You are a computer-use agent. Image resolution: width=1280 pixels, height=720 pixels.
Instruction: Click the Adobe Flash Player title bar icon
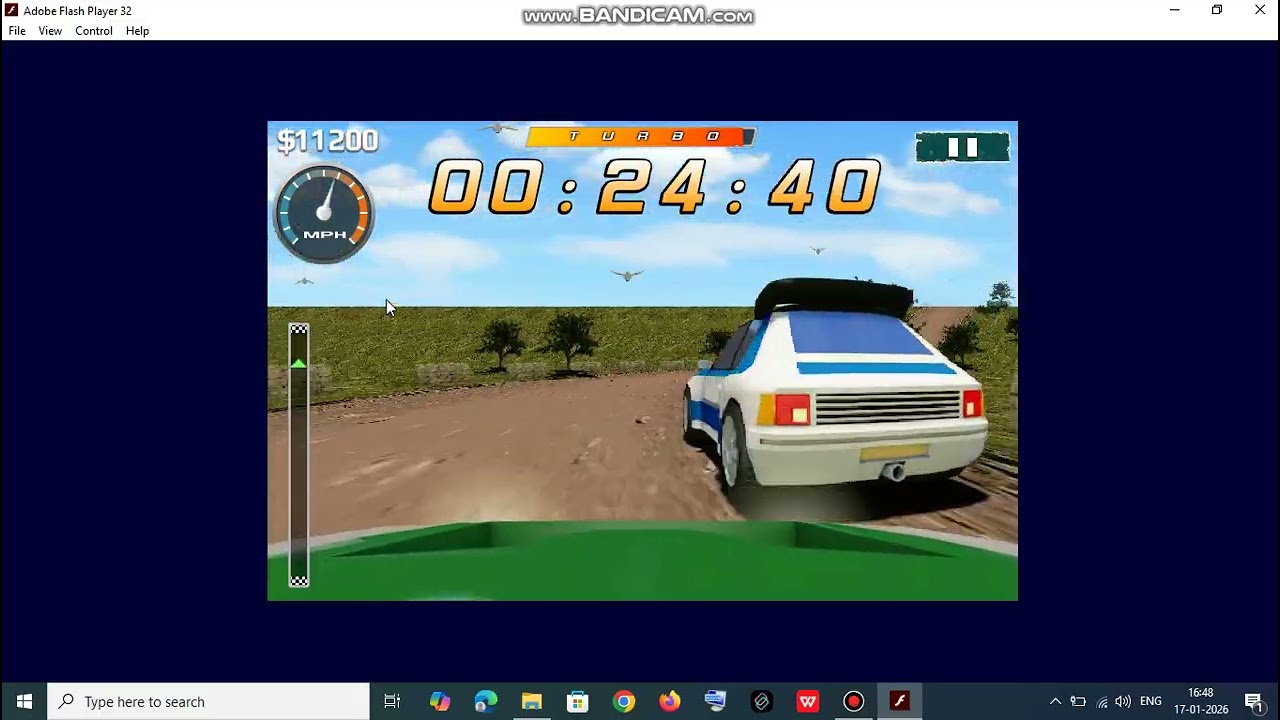pos(11,10)
